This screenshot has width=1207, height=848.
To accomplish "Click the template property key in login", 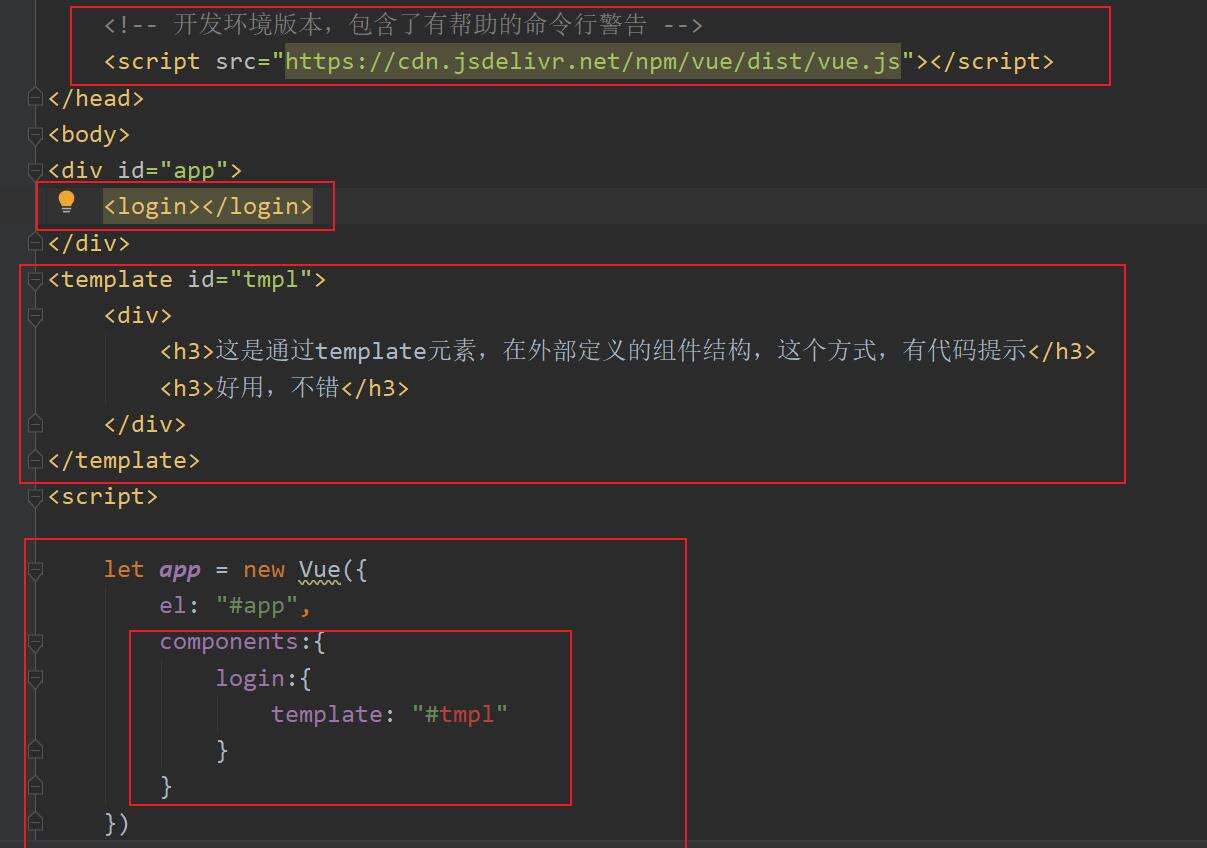I will coord(326,715).
